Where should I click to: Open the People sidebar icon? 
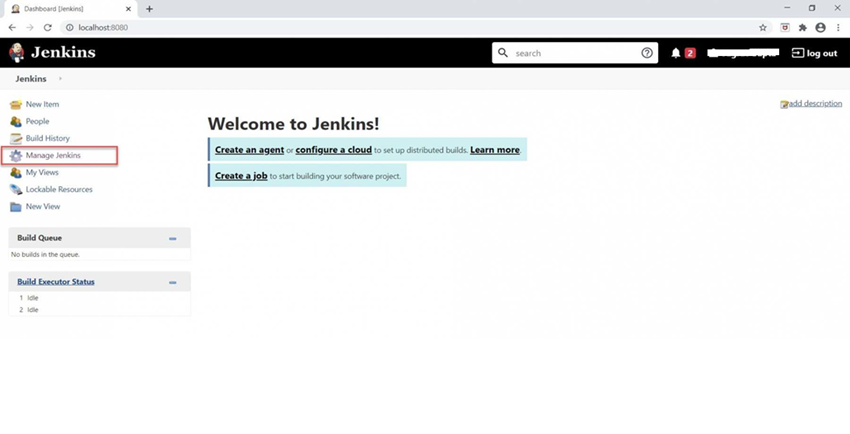[16, 121]
